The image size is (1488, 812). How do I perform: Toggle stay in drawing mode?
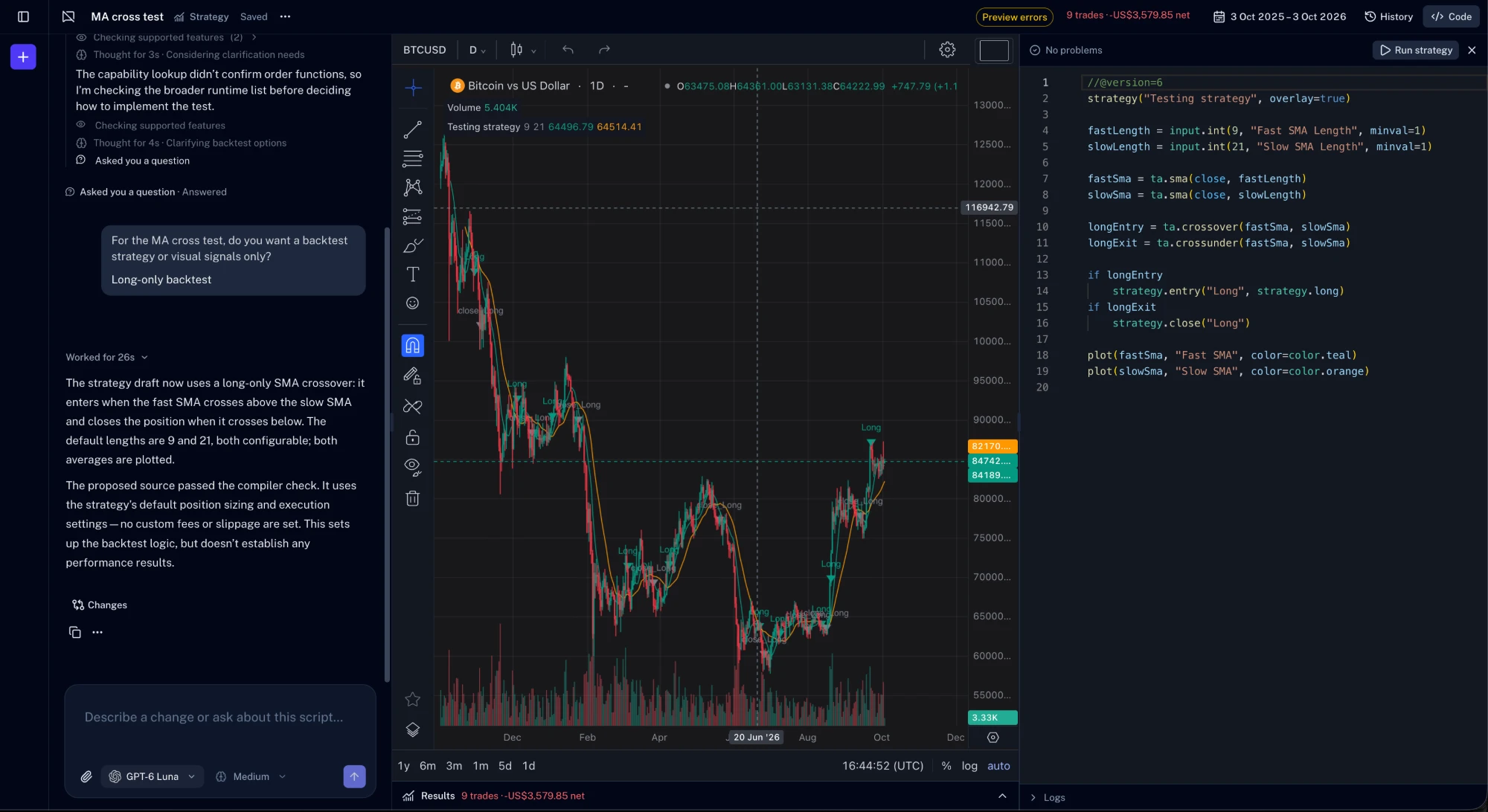coord(413,376)
